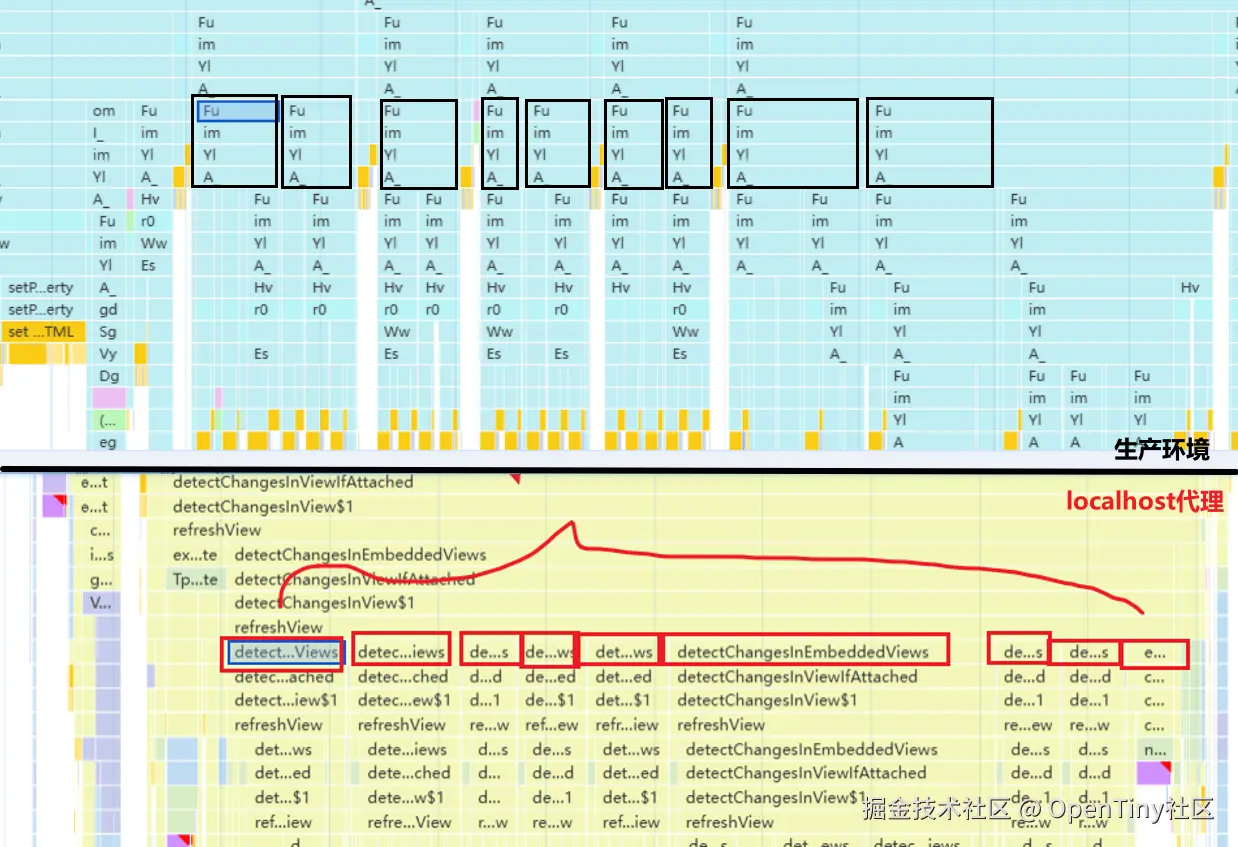Select the 'e...' call frame
This screenshot has width=1238, height=847.
tap(1154, 652)
